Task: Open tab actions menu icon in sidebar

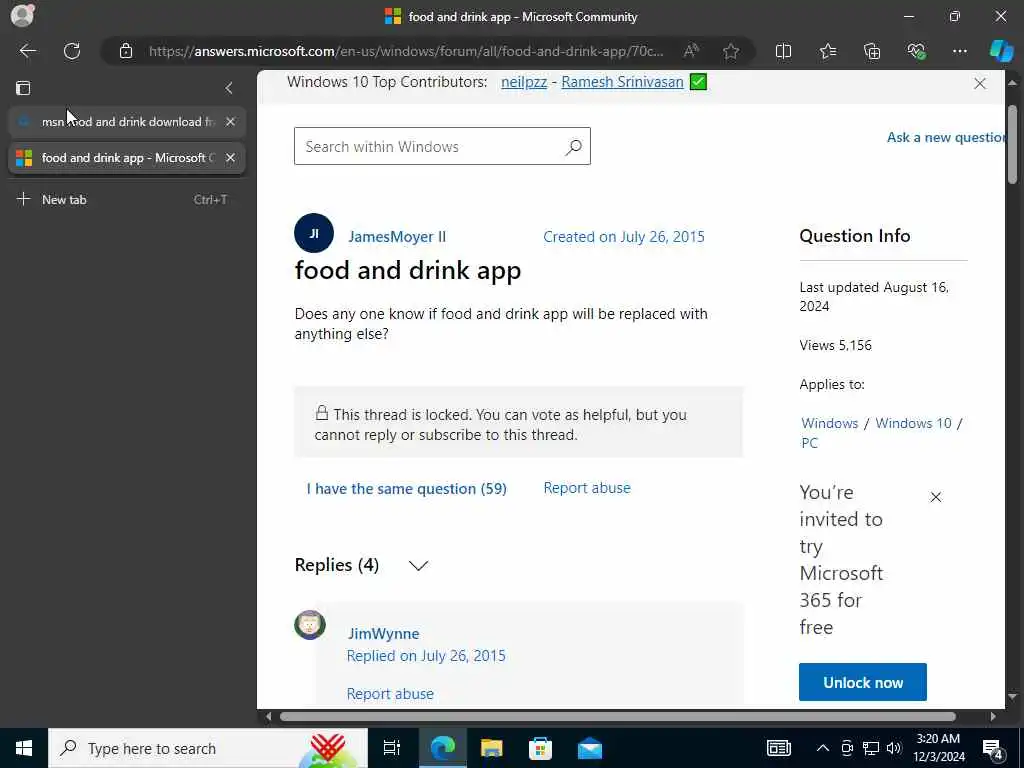Action: [23, 88]
